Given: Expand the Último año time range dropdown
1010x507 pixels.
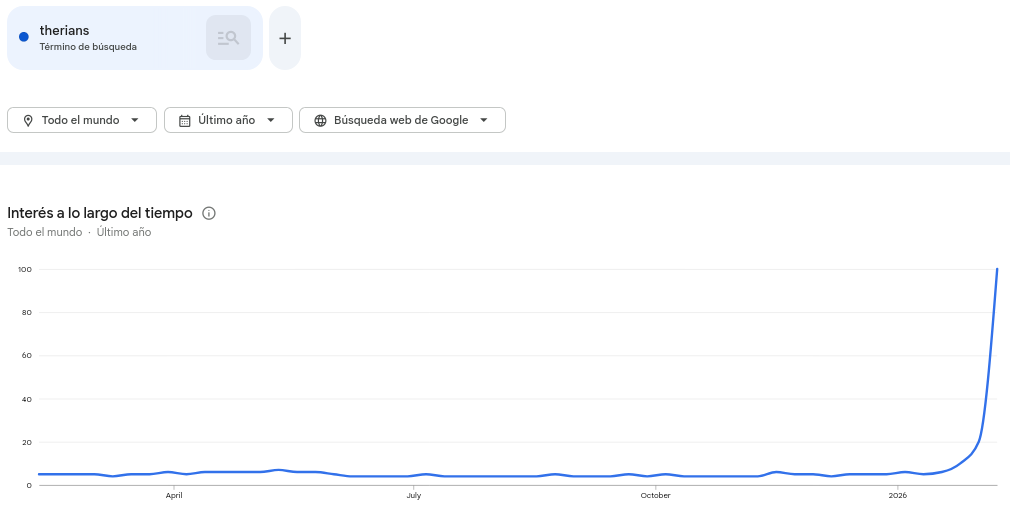Looking at the screenshot, I should 227,120.
